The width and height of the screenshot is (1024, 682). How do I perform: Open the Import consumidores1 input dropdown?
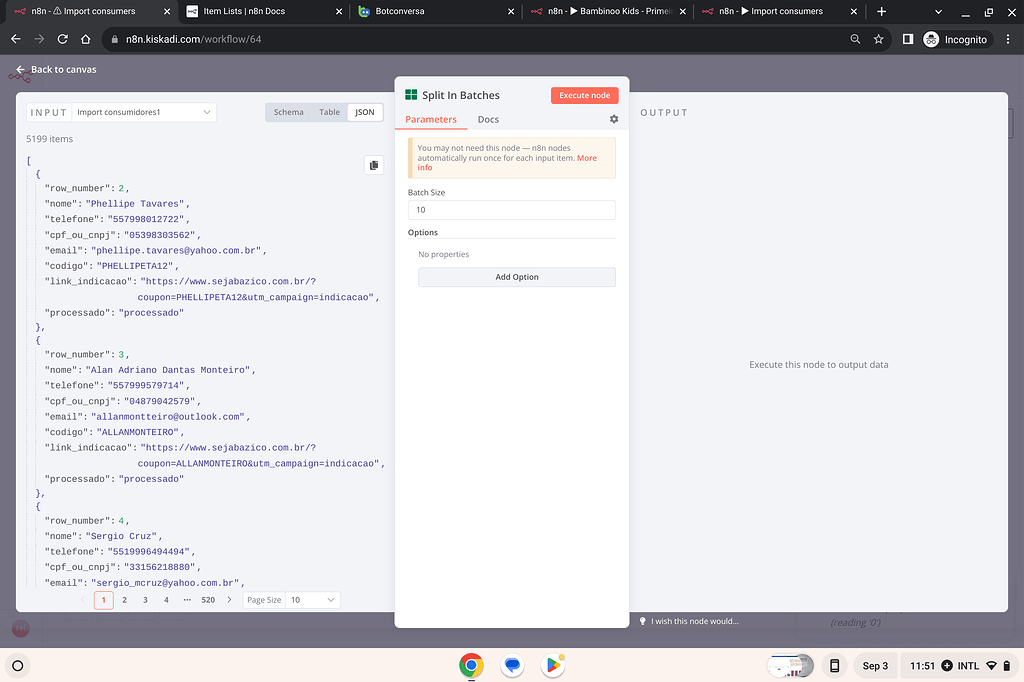[145, 112]
